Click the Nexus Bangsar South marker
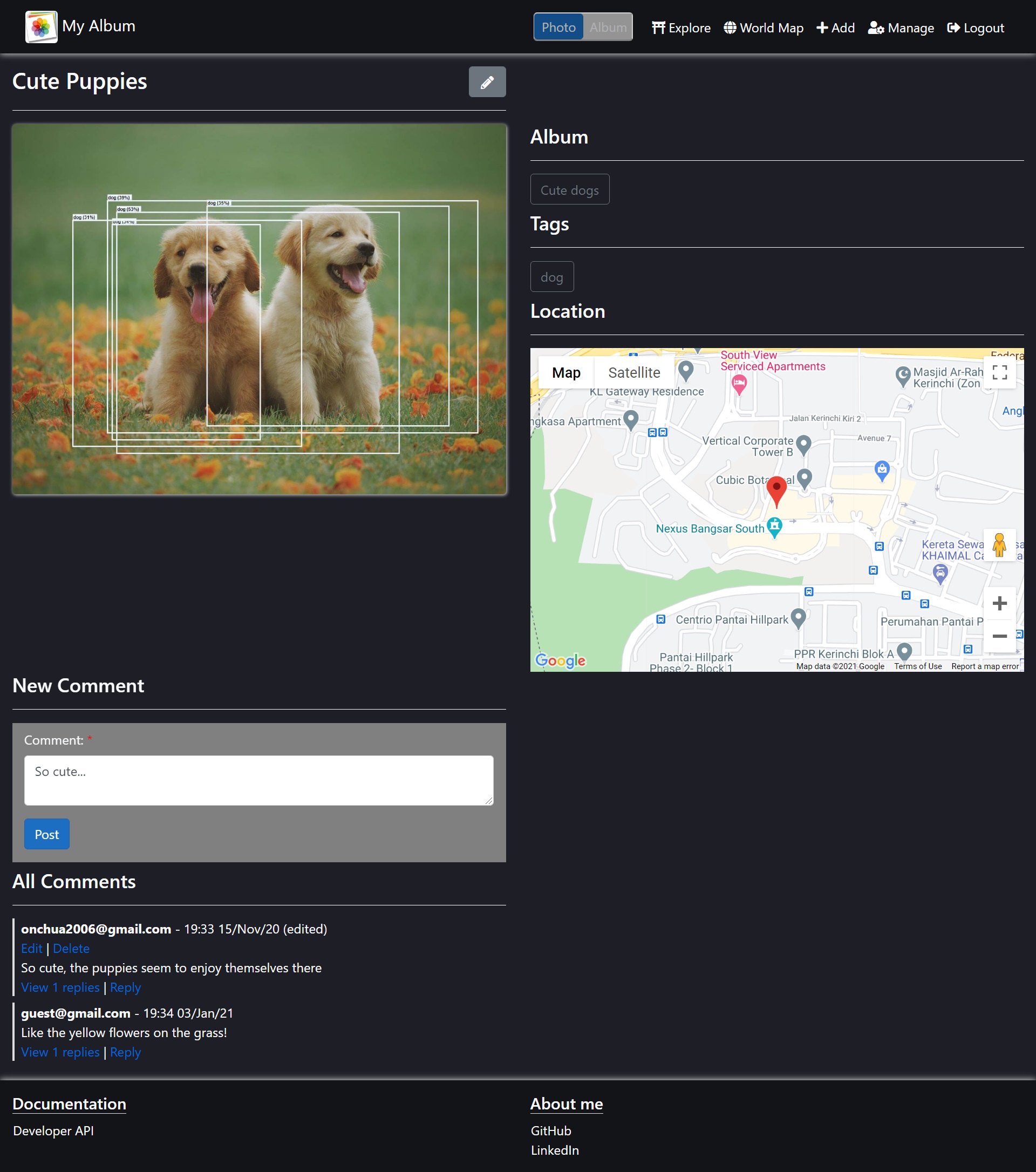 [774, 526]
